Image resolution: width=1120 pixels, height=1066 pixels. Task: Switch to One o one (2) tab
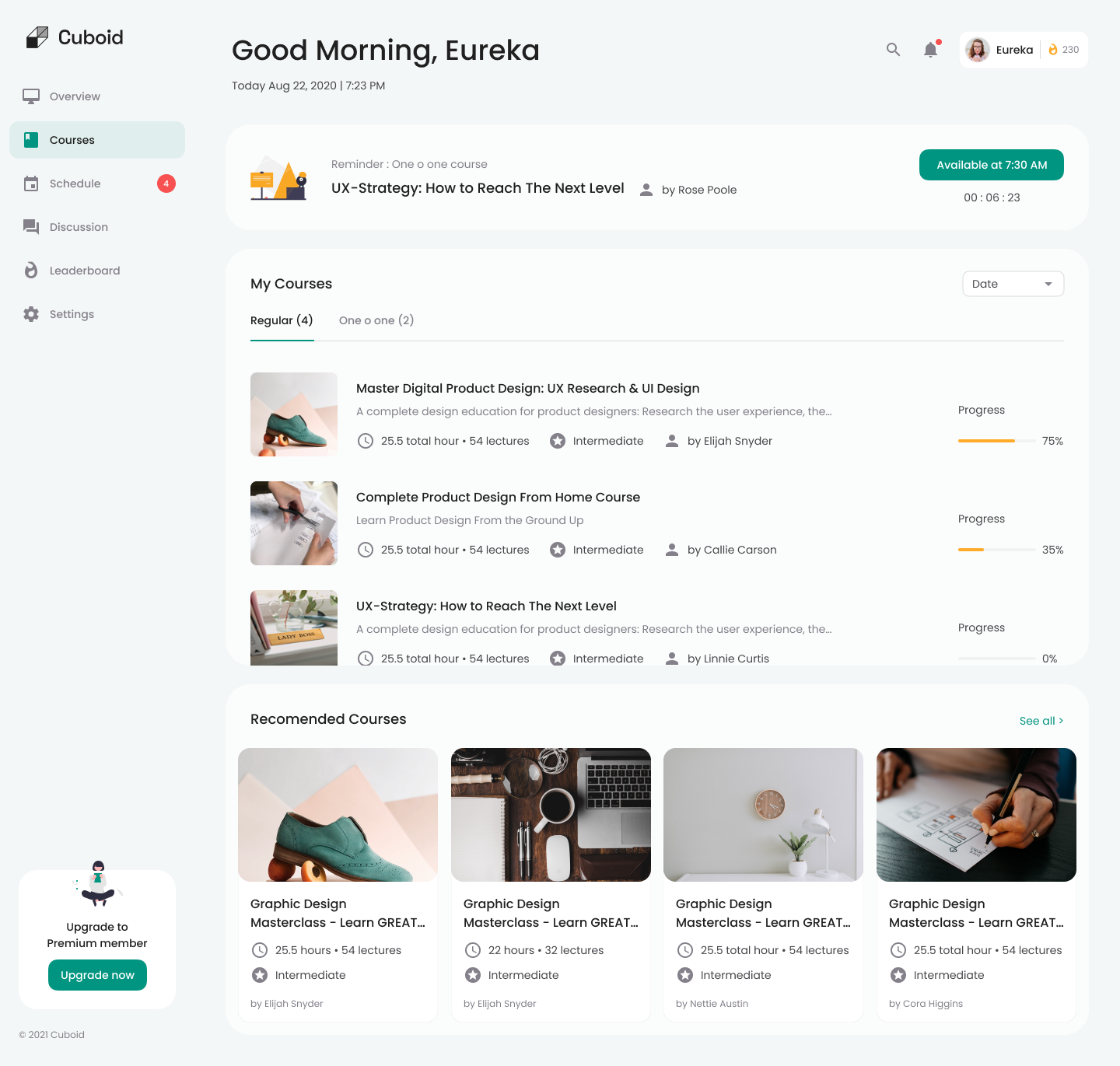(x=376, y=320)
